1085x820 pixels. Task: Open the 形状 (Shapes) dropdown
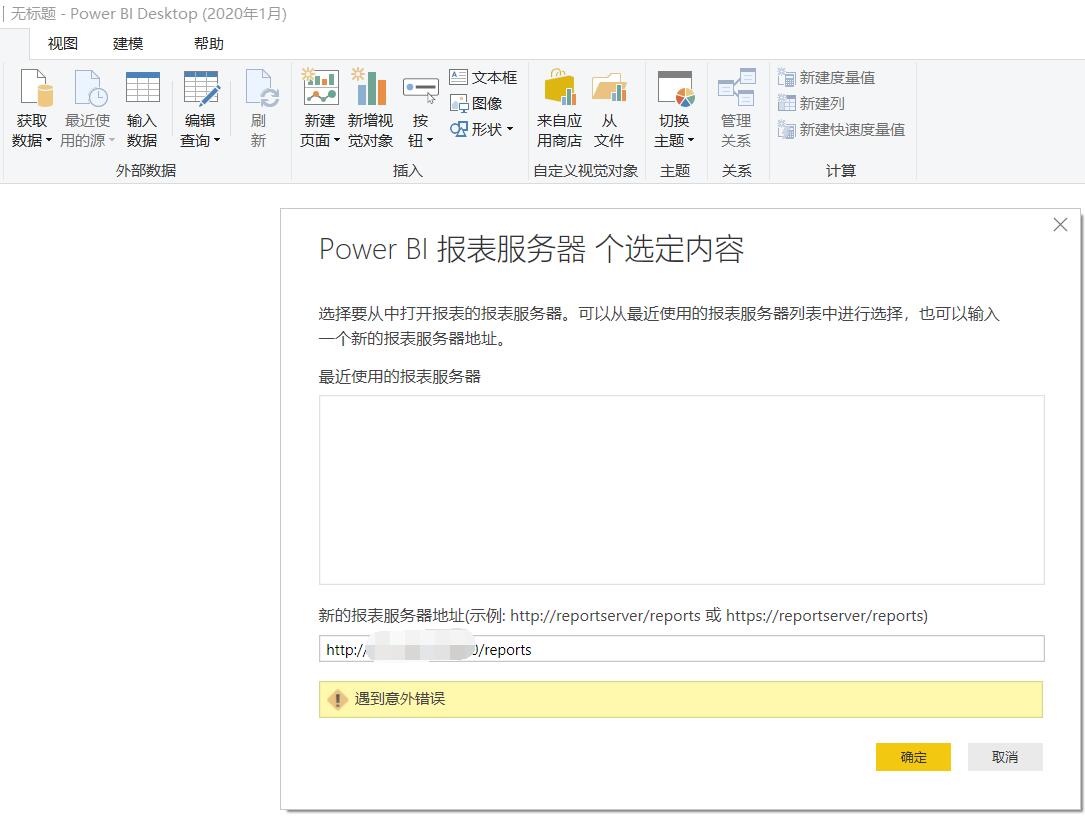508,129
